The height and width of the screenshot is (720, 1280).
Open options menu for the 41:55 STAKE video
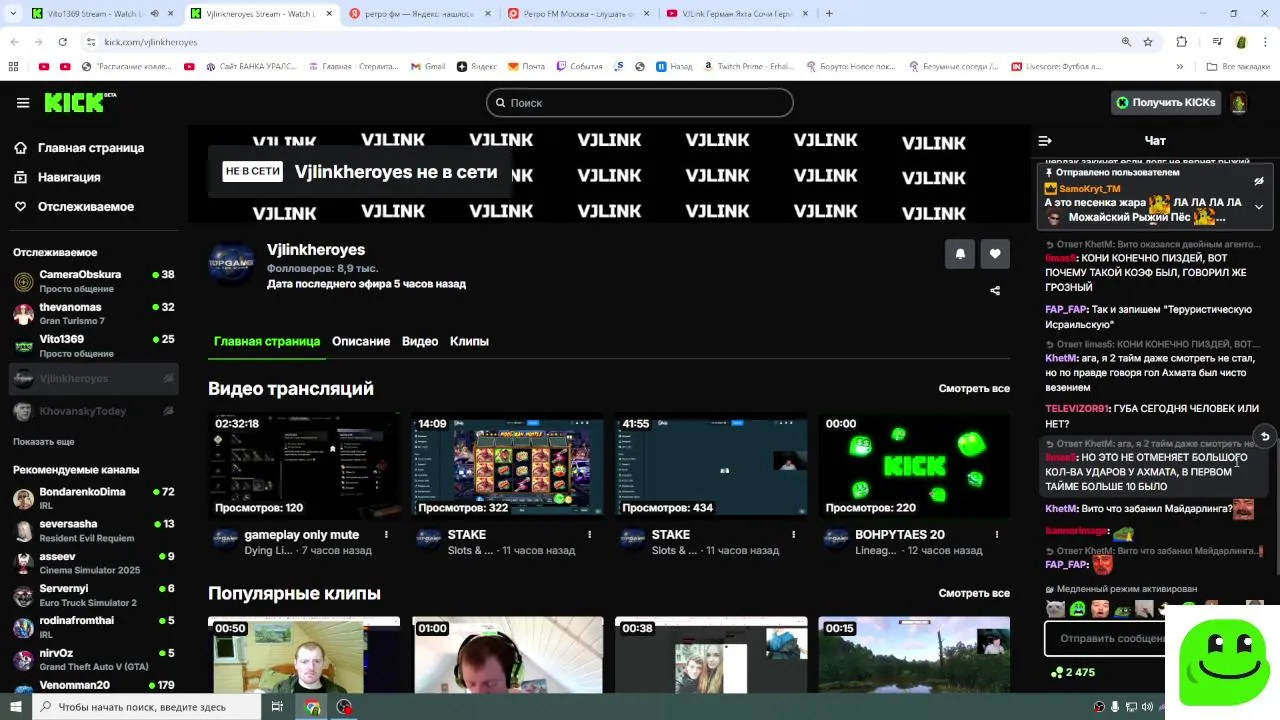point(794,535)
